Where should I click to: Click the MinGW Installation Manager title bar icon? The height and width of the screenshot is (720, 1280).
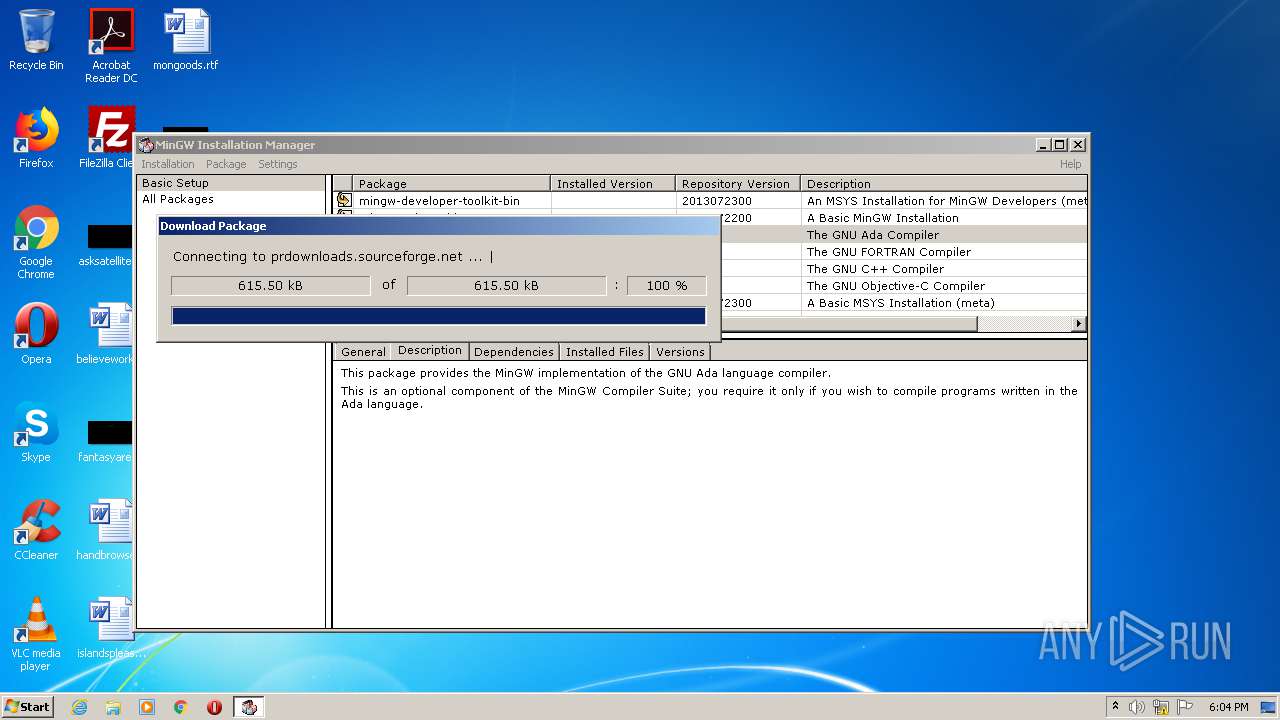146,145
